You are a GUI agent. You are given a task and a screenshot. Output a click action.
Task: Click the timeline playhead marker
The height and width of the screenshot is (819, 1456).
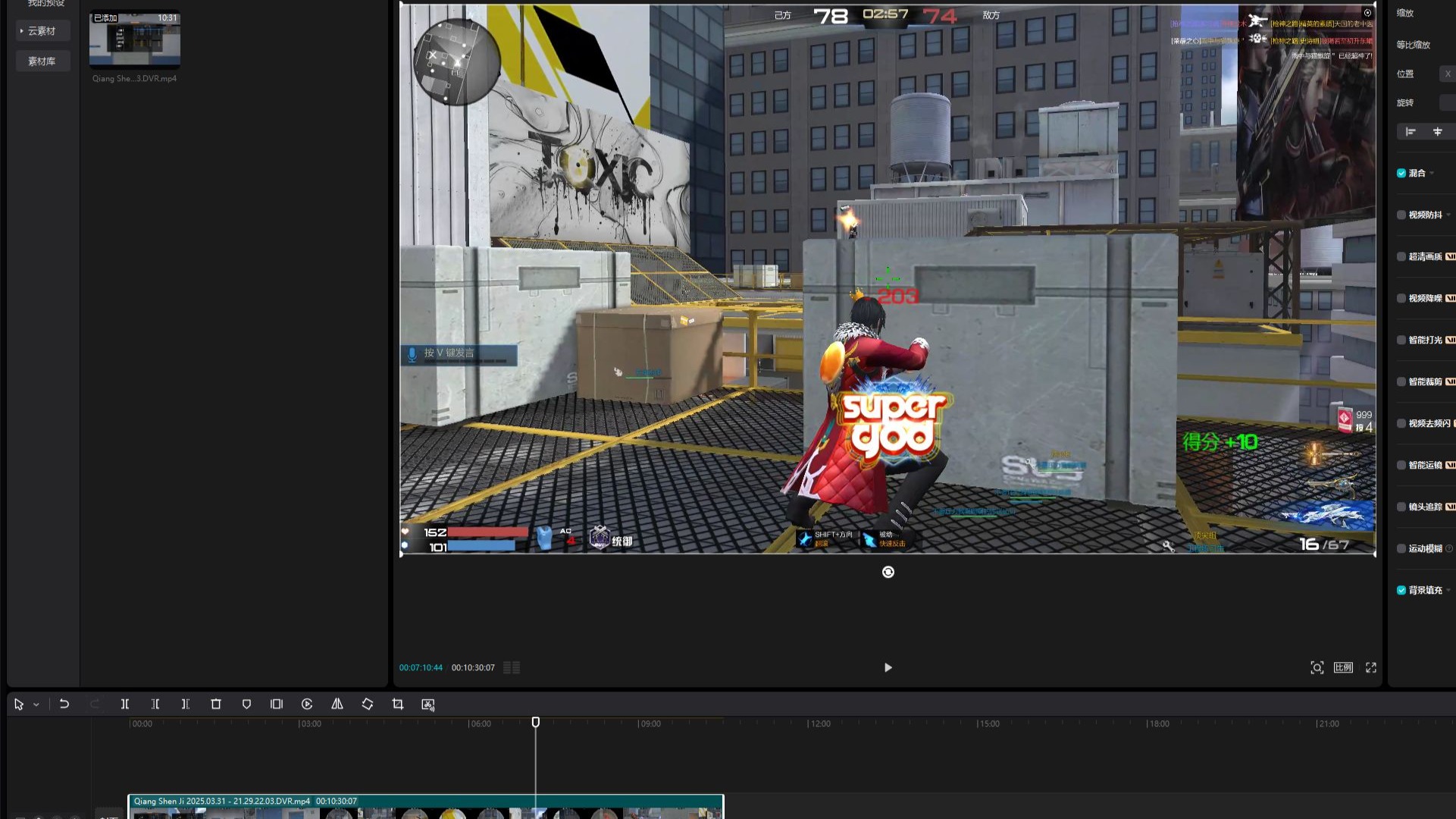pos(536,723)
